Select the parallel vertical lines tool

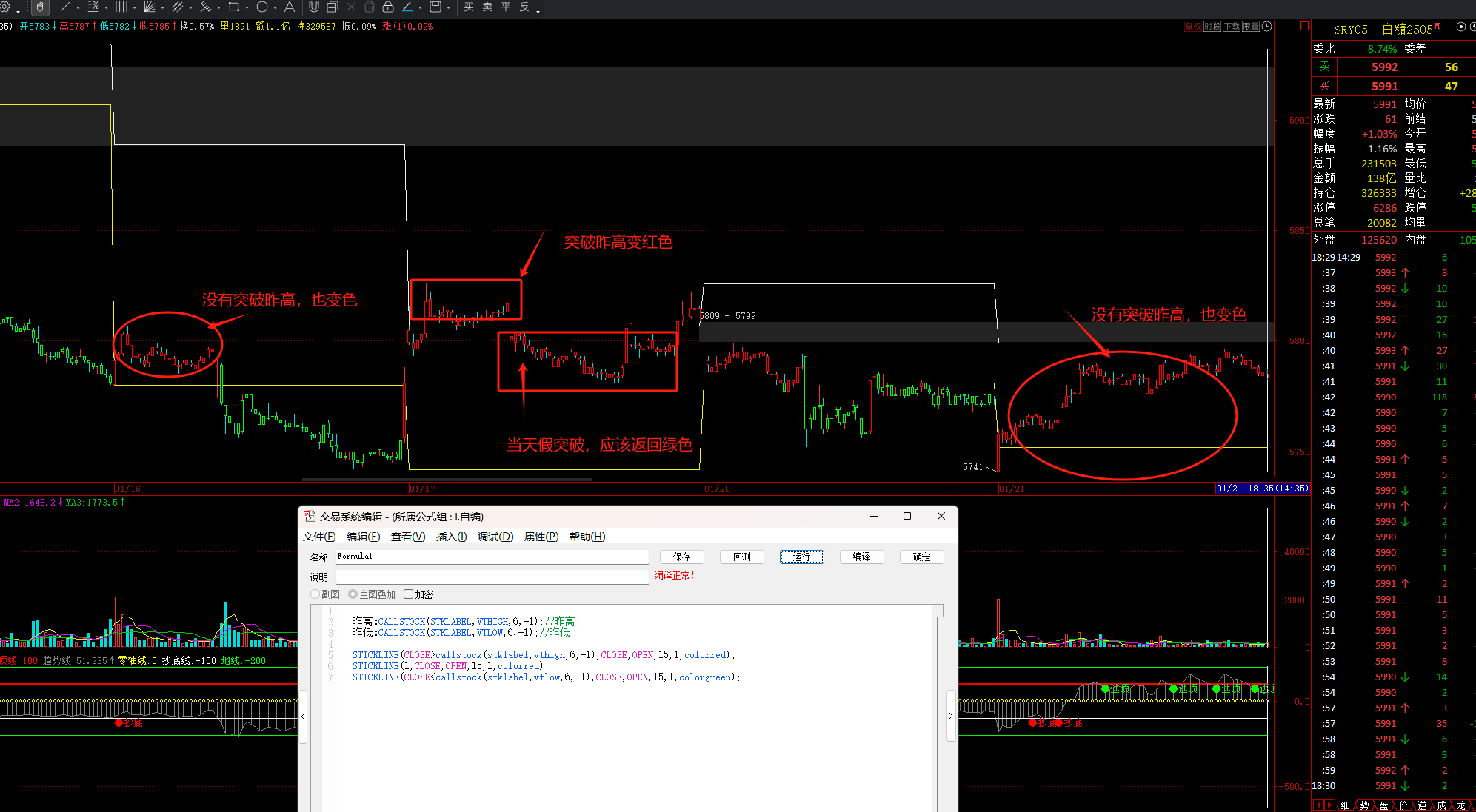(121, 7)
